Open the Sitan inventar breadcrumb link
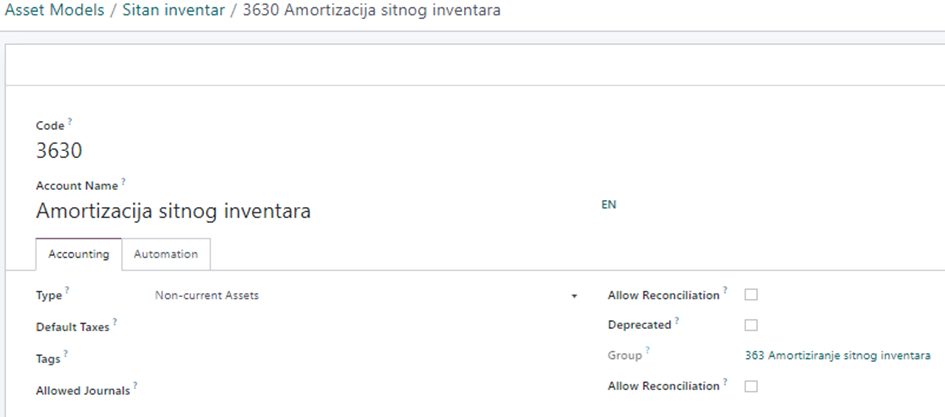This screenshot has height=417, width=945. click(170, 11)
